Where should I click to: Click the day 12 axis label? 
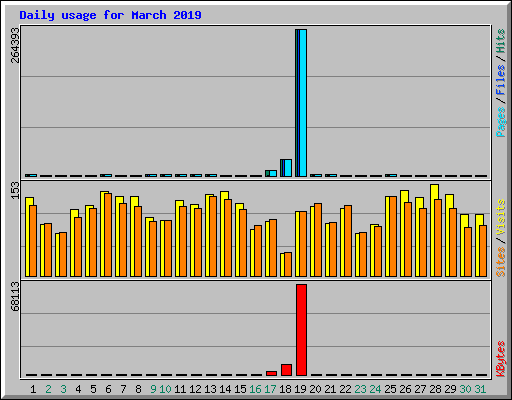click(x=195, y=389)
